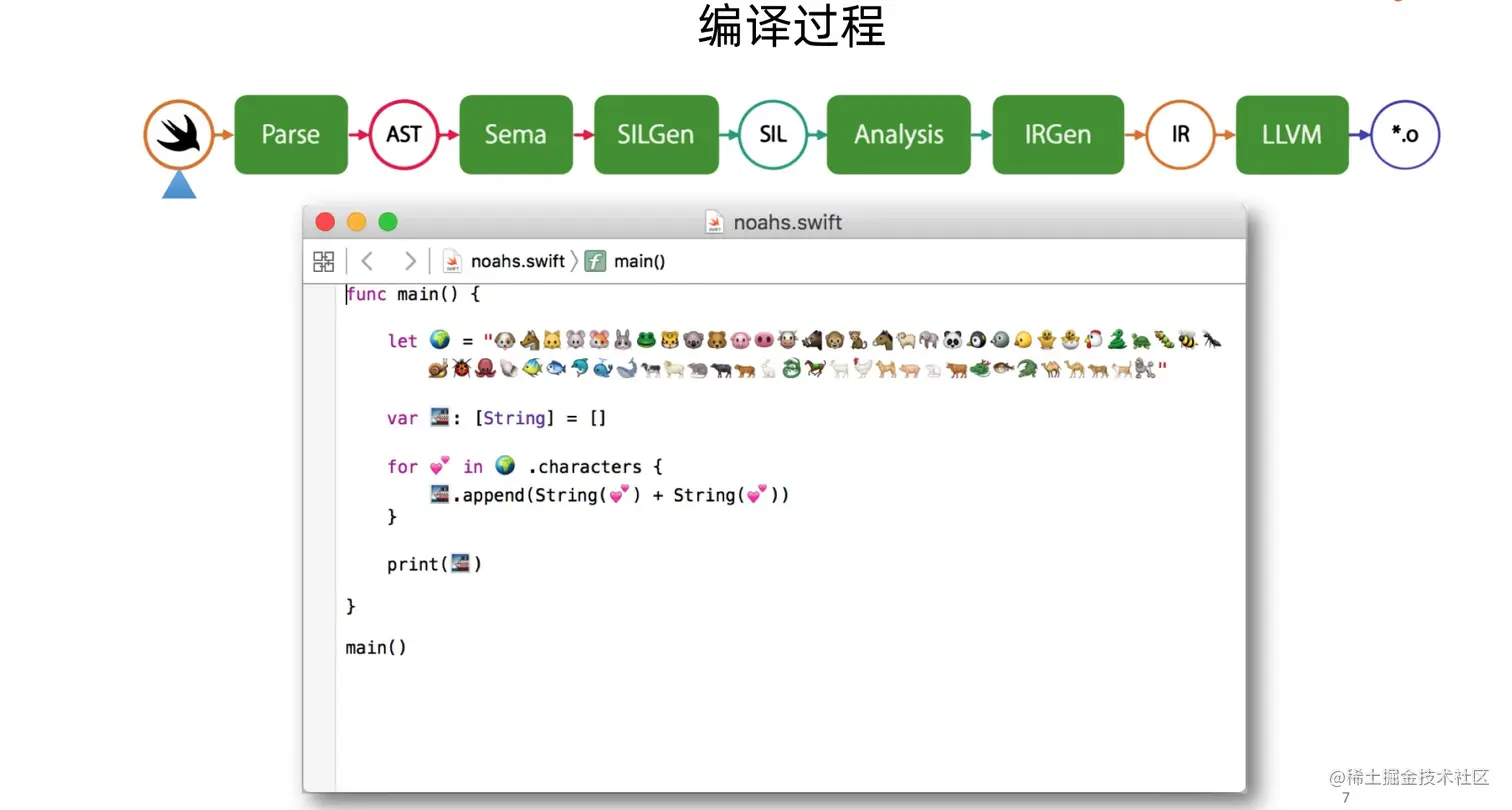Go back with the left chevron

pos(367,262)
